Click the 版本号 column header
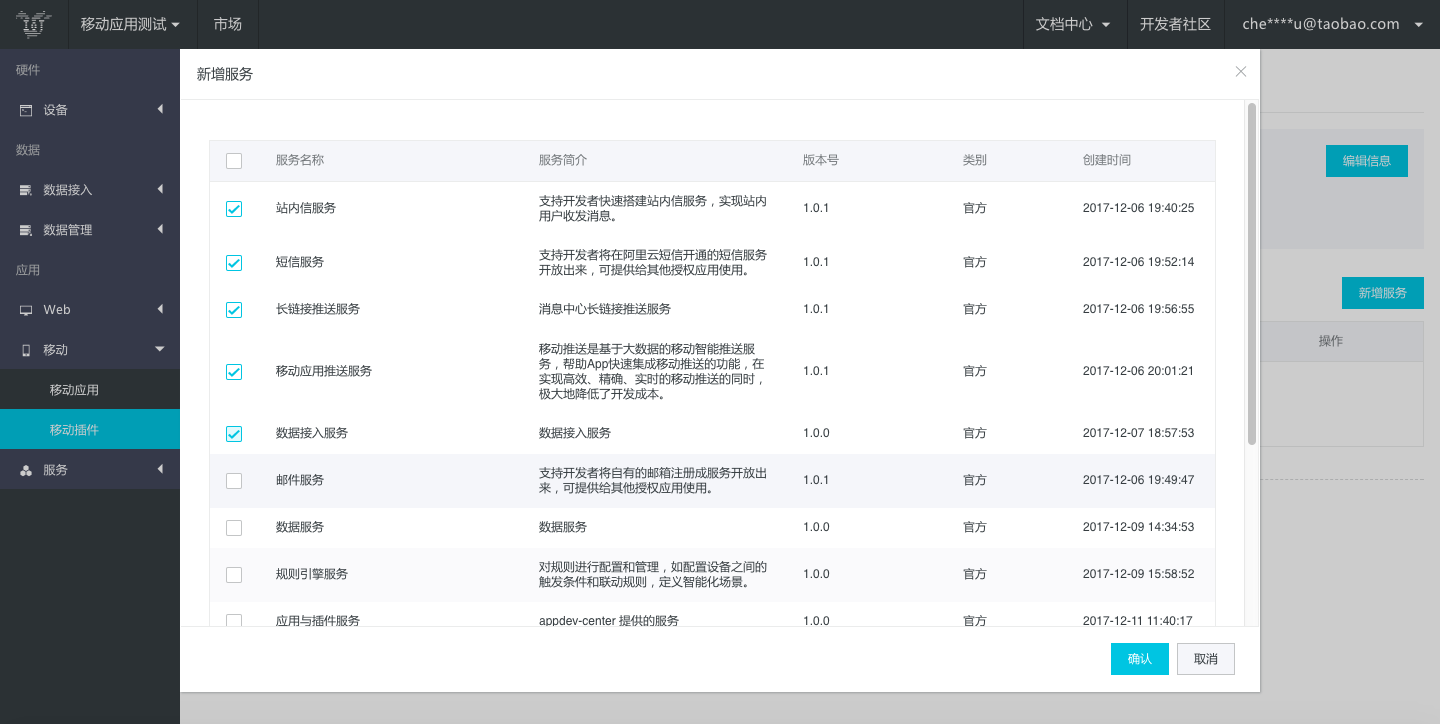The image size is (1440, 724). (821, 160)
